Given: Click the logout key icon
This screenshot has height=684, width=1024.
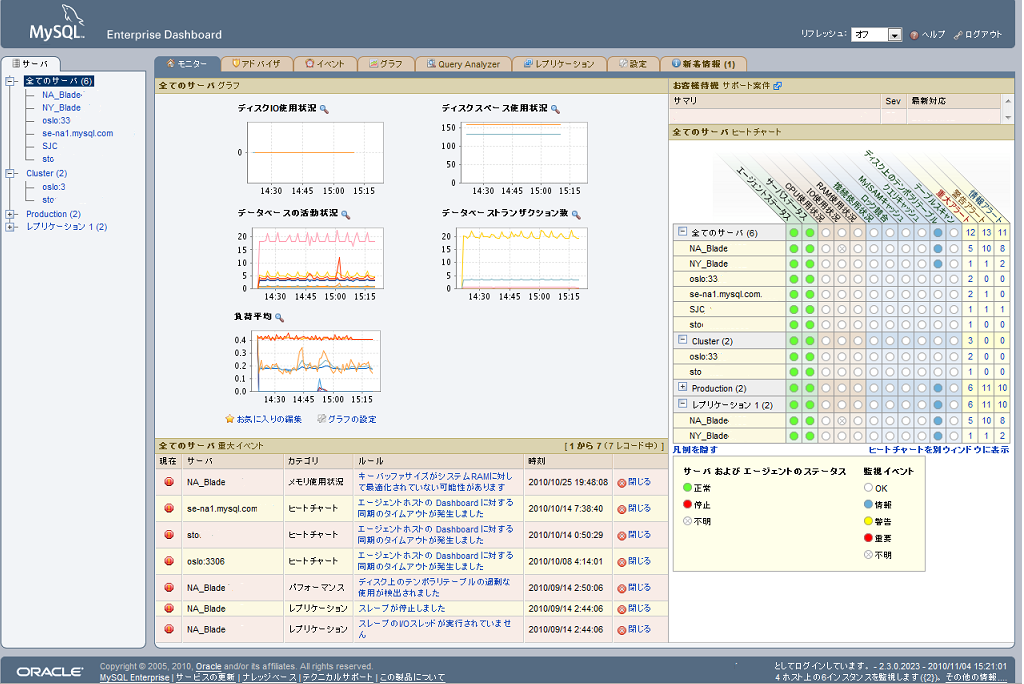Looking at the screenshot, I should 958,35.
